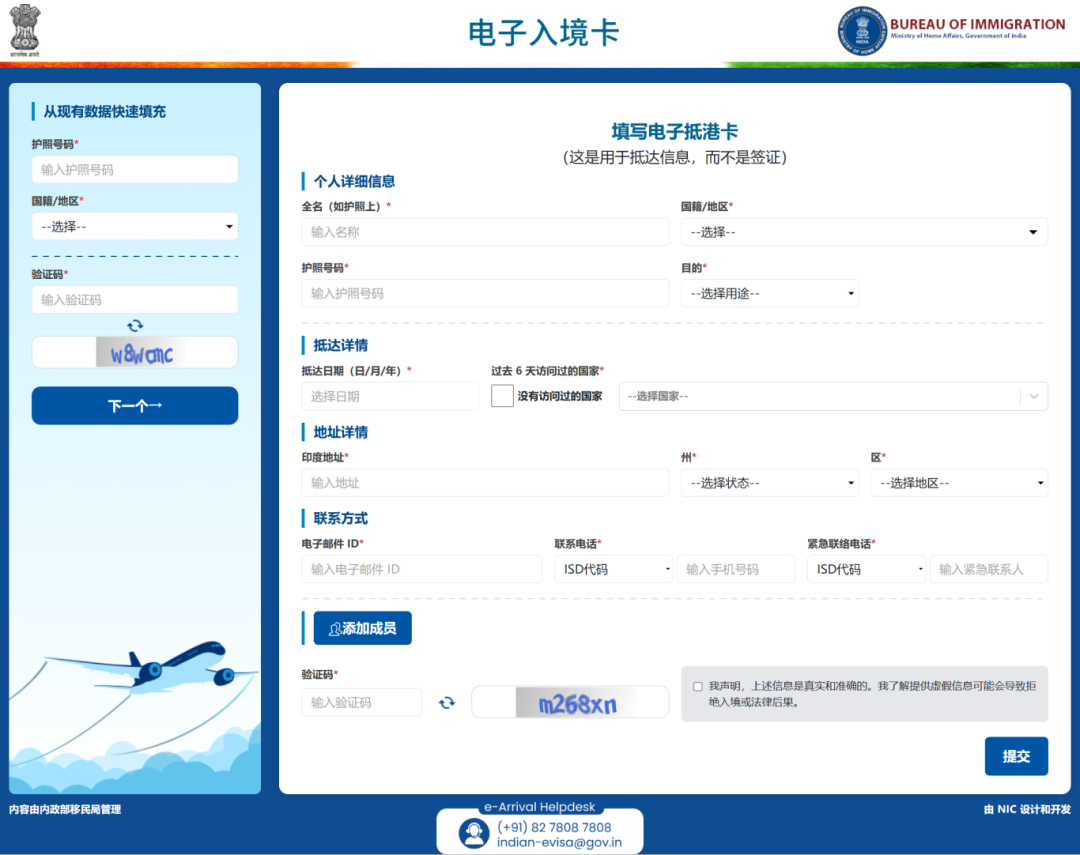
Task: Click the airplane illustration in the sidebar
Action: click(160, 668)
